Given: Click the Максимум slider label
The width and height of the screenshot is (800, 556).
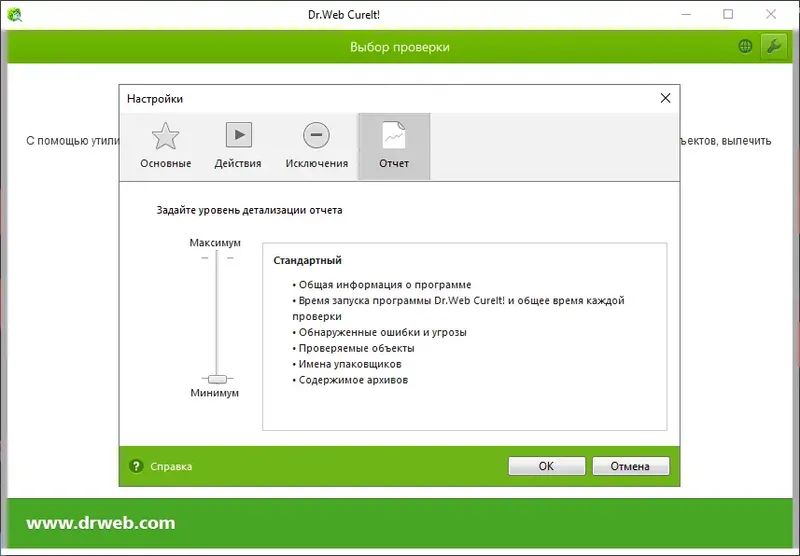Looking at the screenshot, I should [x=215, y=243].
